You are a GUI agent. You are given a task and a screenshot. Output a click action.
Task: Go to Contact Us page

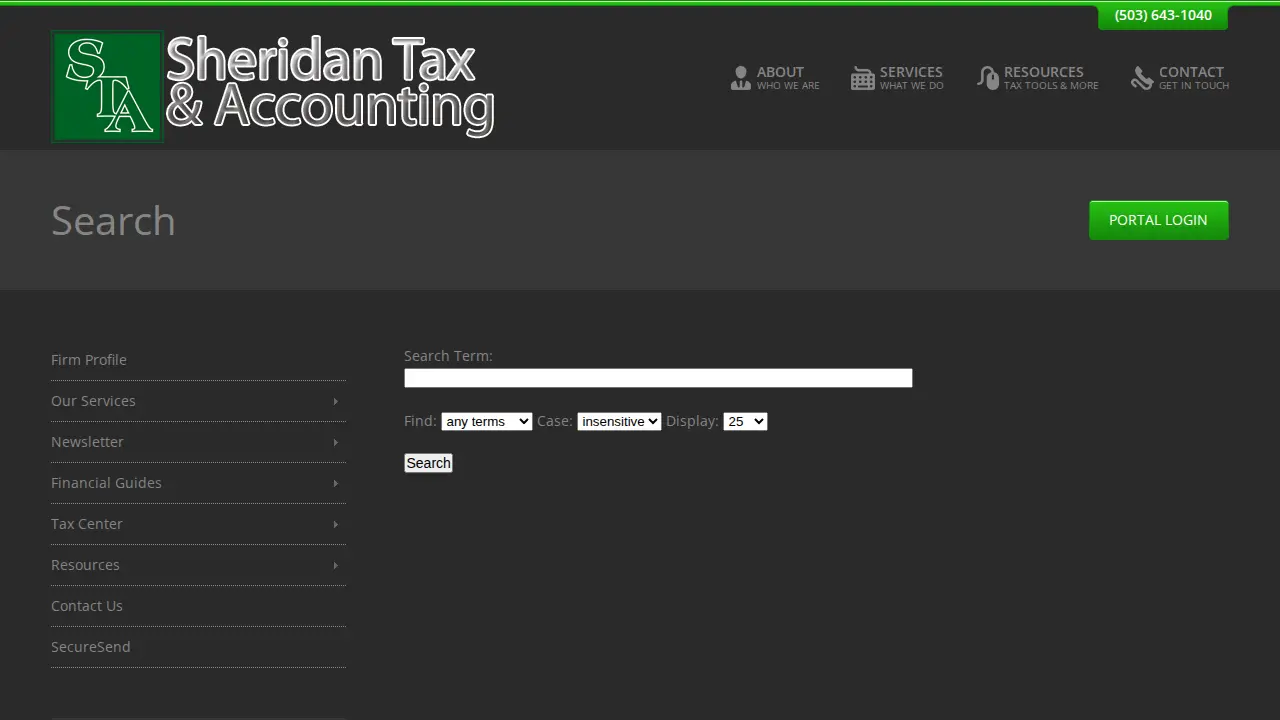[x=87, y=606]
